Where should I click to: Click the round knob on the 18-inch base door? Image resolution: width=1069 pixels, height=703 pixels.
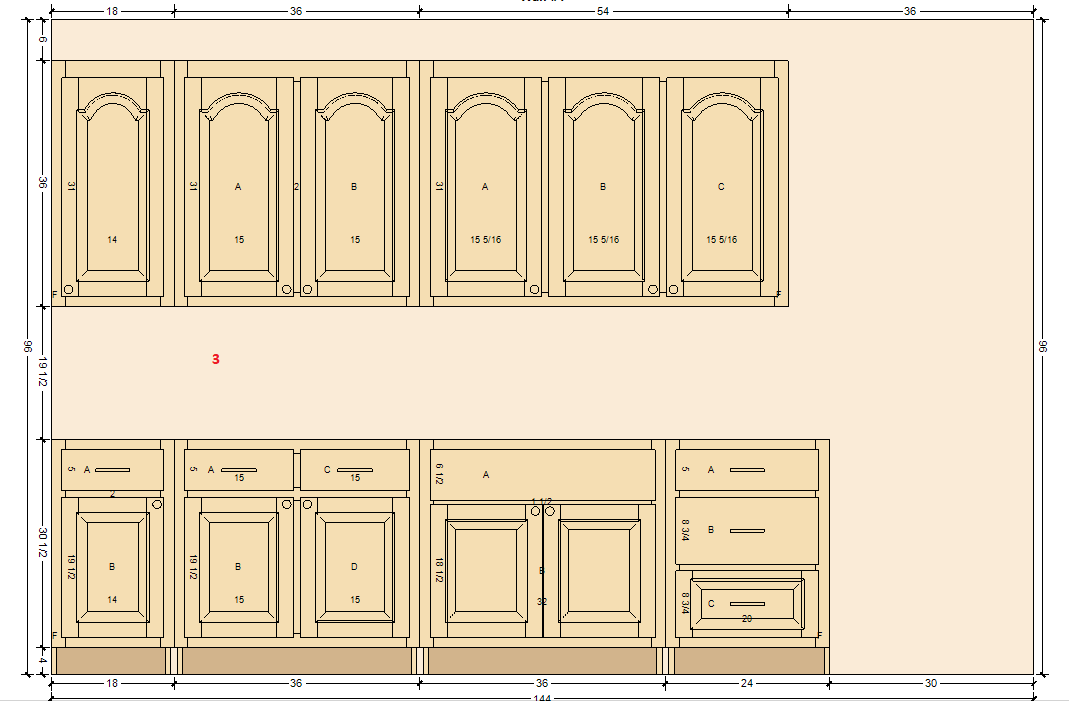tap(157, 504)
